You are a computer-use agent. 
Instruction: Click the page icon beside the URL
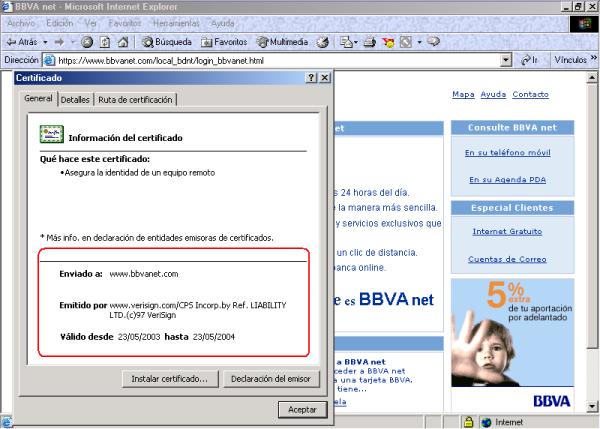(x=49, y=60)
